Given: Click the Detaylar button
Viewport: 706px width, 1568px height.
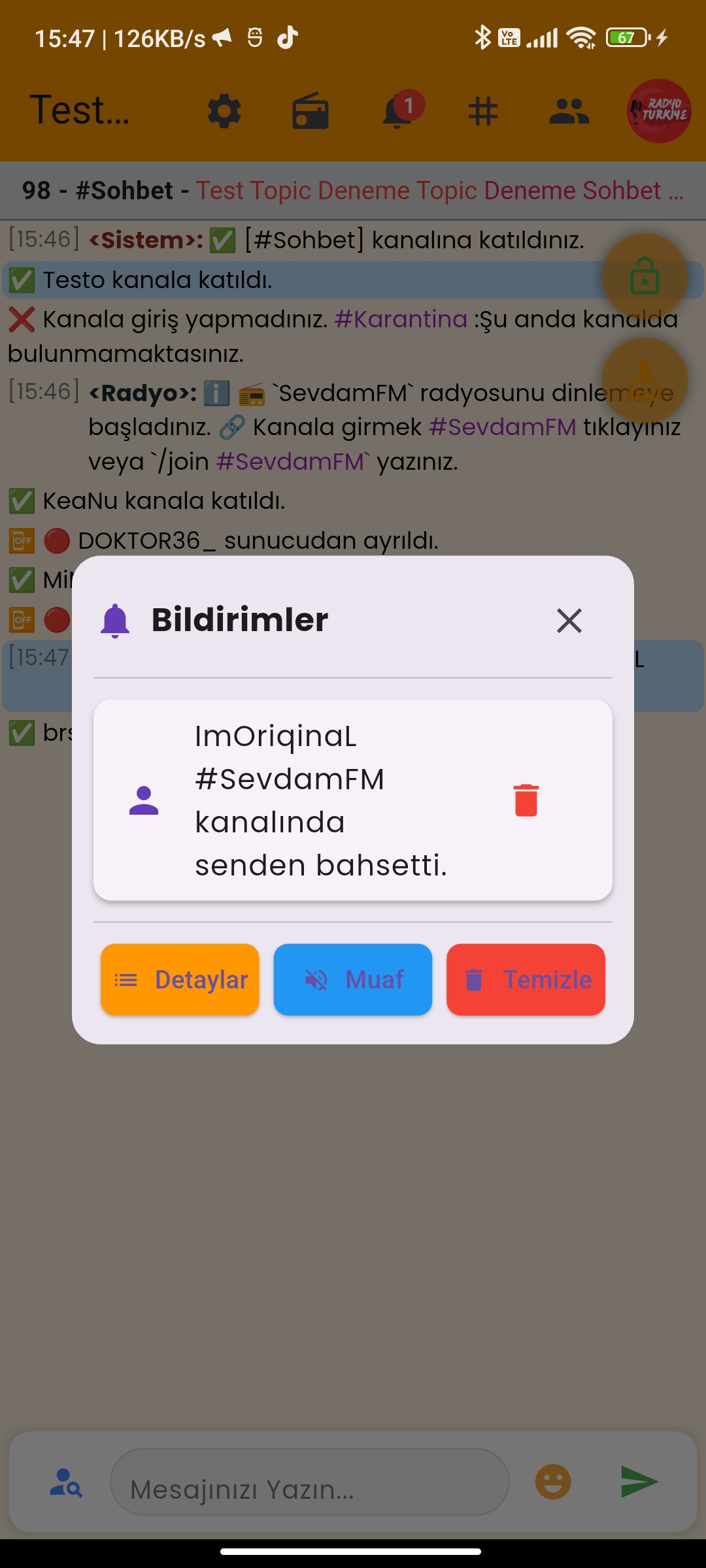Looking at the screenshot, I should pos(180,979).
